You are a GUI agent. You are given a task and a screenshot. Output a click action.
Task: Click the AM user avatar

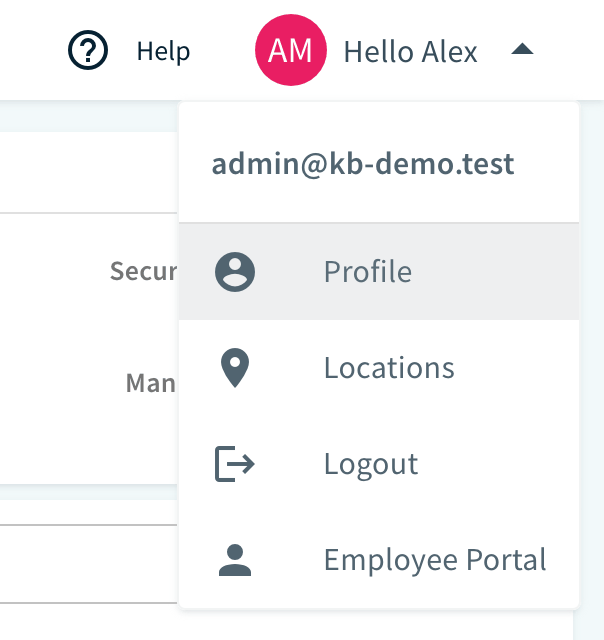(x=291, y=50)
